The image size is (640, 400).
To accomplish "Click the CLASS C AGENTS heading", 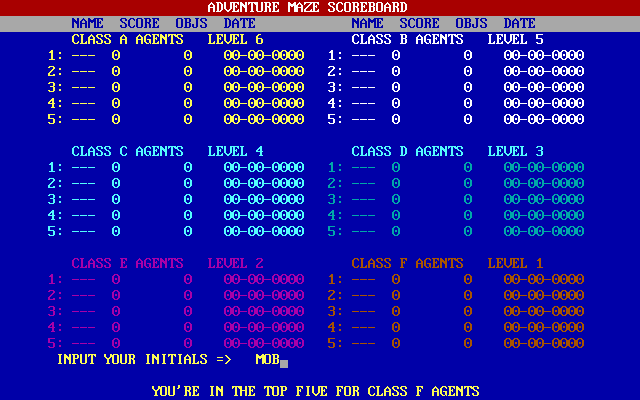I will pyautogui.click(x=127, y=151).
